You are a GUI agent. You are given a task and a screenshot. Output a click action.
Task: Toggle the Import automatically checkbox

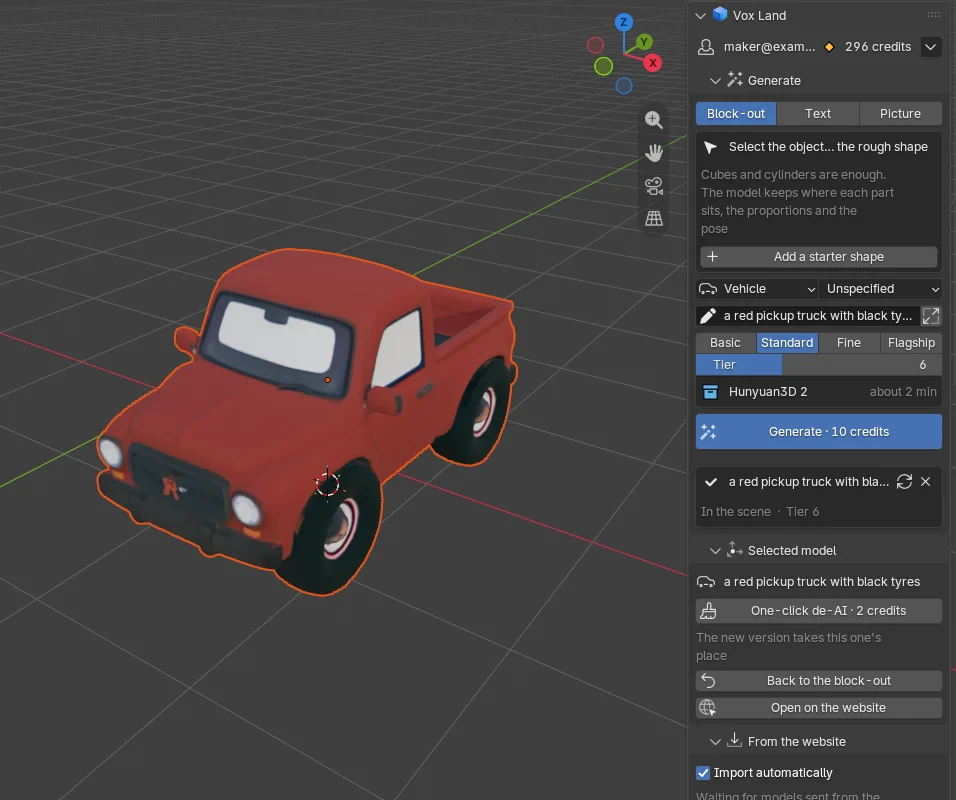tap(703, 773)
